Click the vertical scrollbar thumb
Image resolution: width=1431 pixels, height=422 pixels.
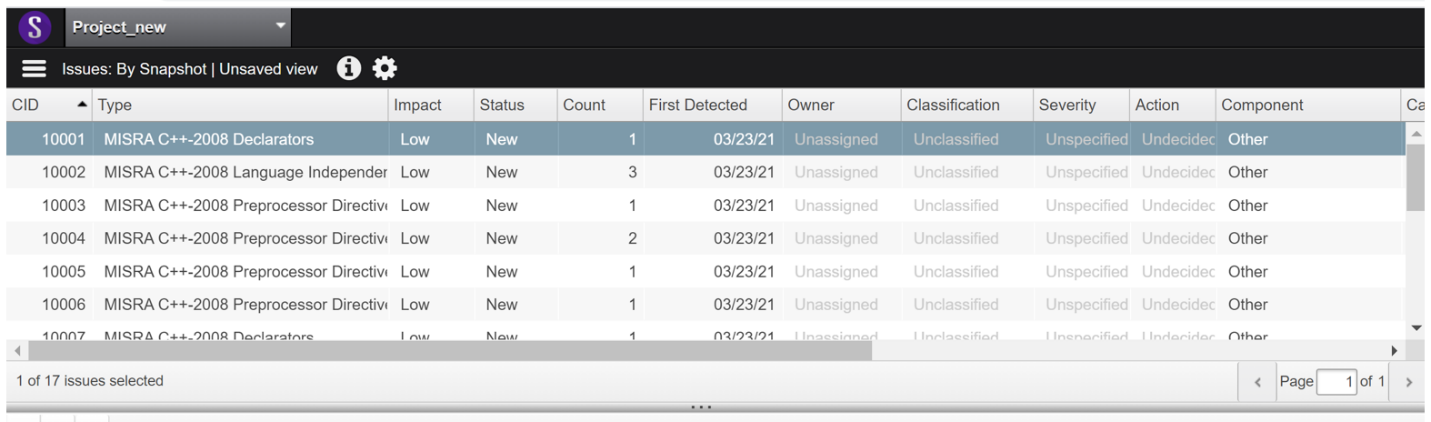(1415, 177)
